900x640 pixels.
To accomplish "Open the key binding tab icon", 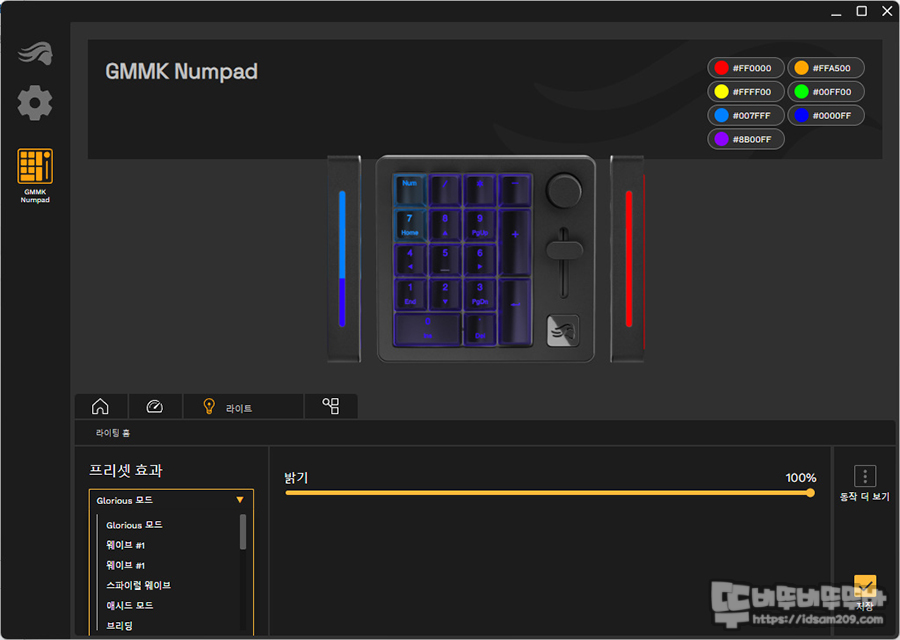I will tap(331, 406).
